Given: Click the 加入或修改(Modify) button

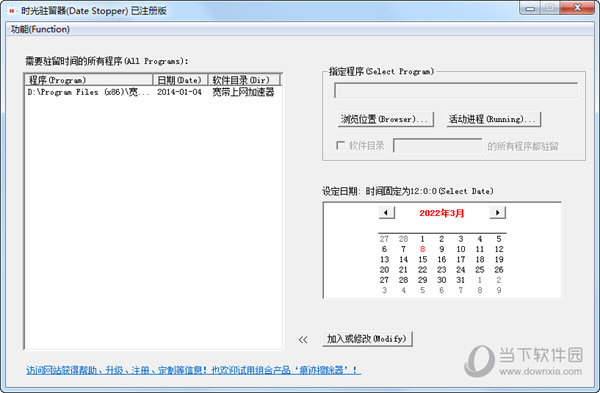Looking at the screenshot, I should [x=367, y=339].
